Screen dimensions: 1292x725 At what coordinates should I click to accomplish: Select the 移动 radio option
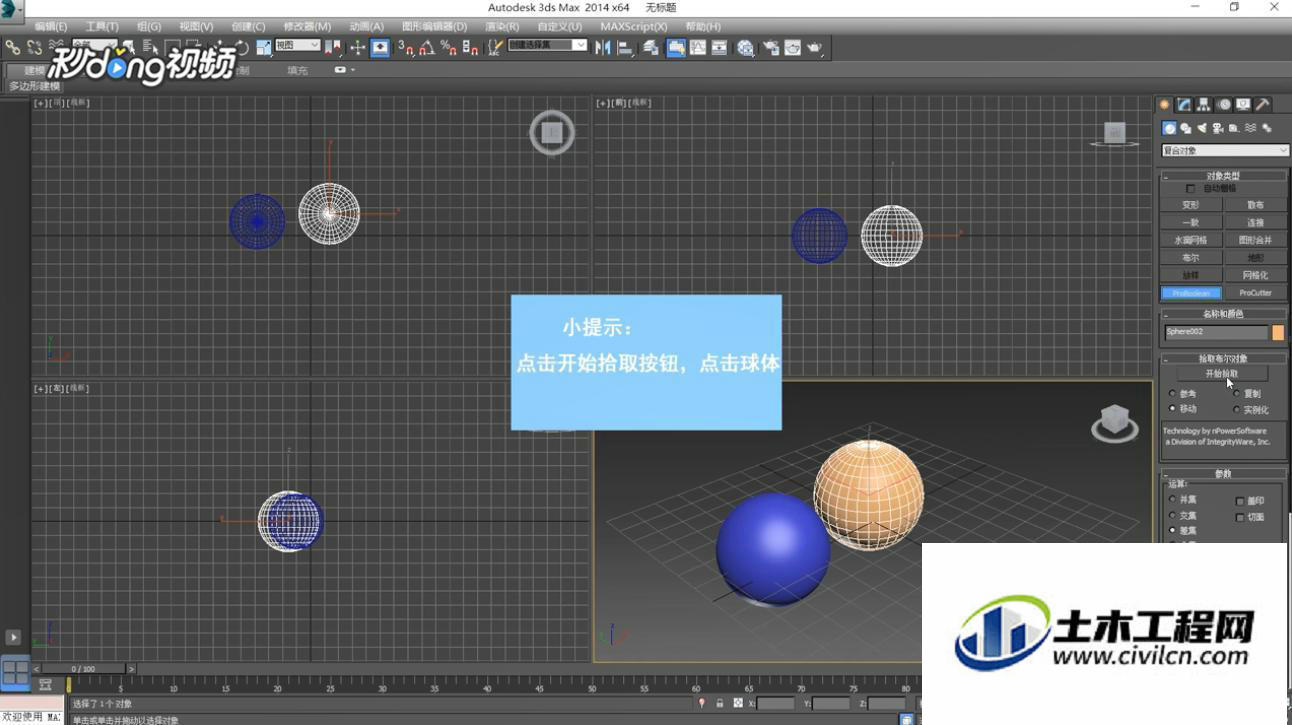tap(1173, 409)
